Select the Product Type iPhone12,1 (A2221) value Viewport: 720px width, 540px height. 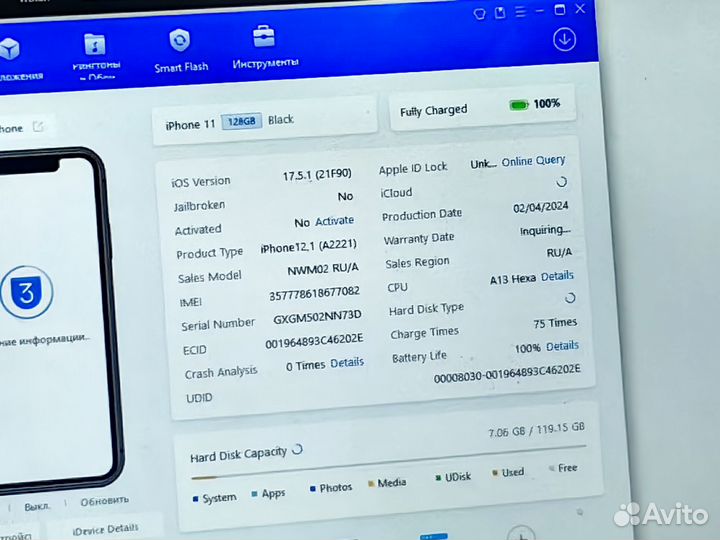pos(309,246)
